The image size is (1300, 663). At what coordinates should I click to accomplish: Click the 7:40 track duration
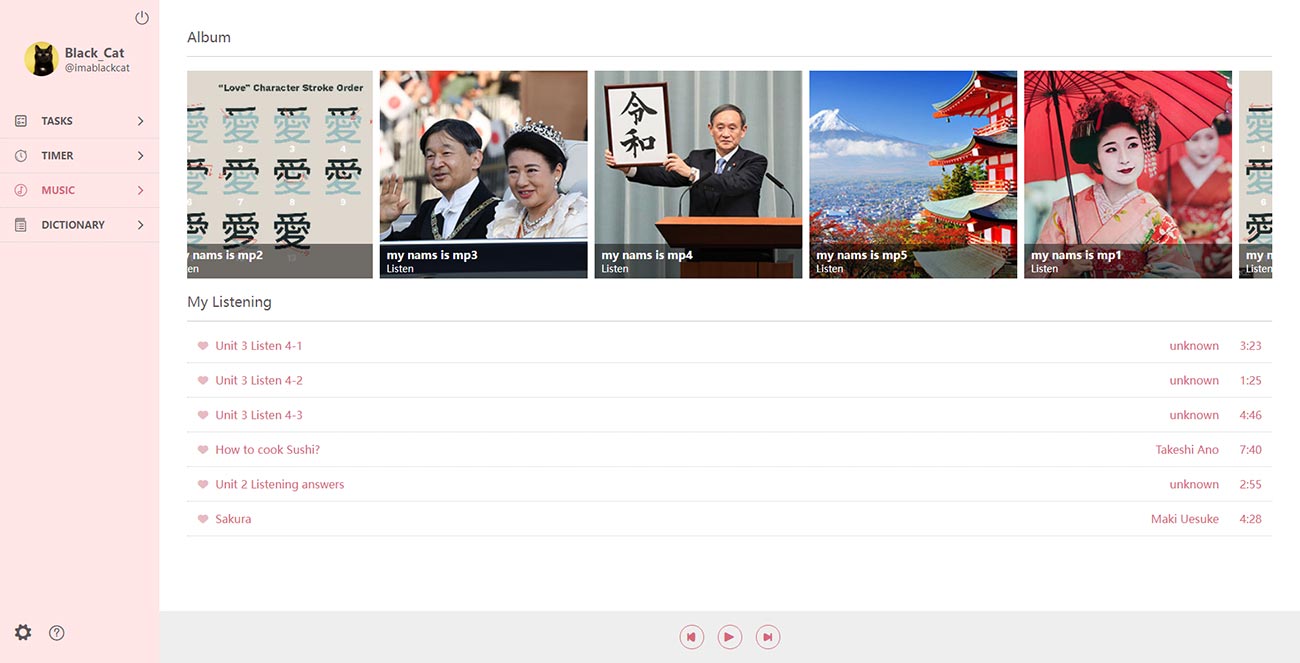(x=1250, y=450)
